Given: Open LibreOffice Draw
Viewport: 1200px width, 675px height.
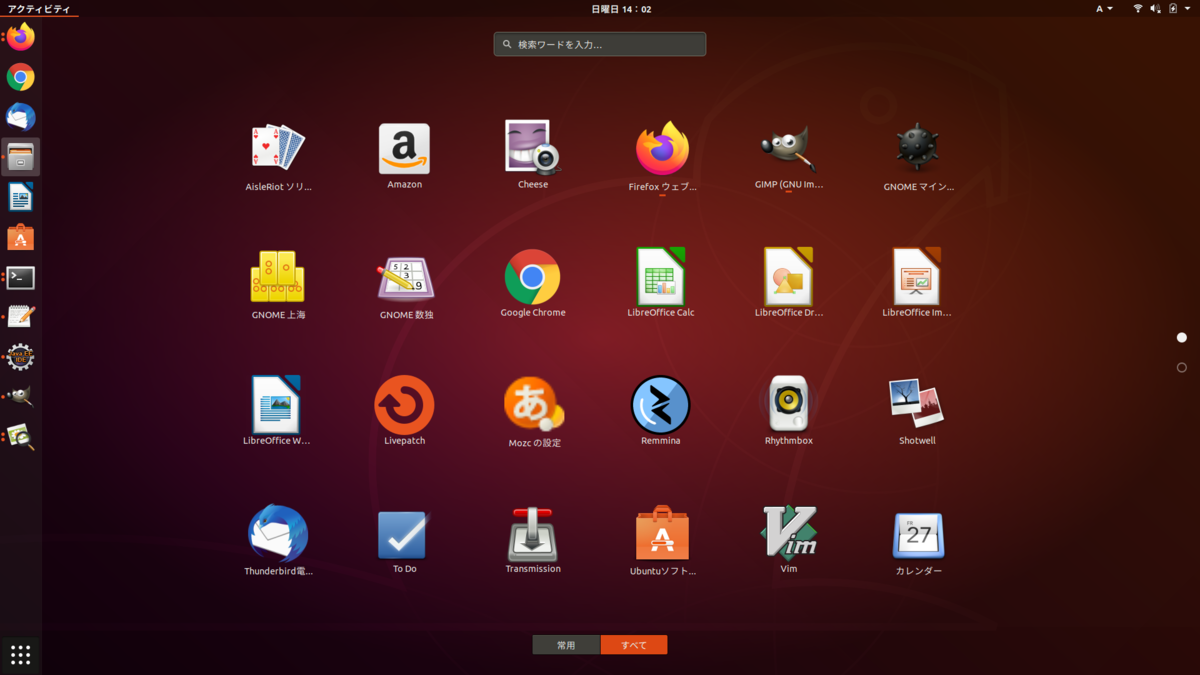Looking at the screenshot, I should 788,276.
